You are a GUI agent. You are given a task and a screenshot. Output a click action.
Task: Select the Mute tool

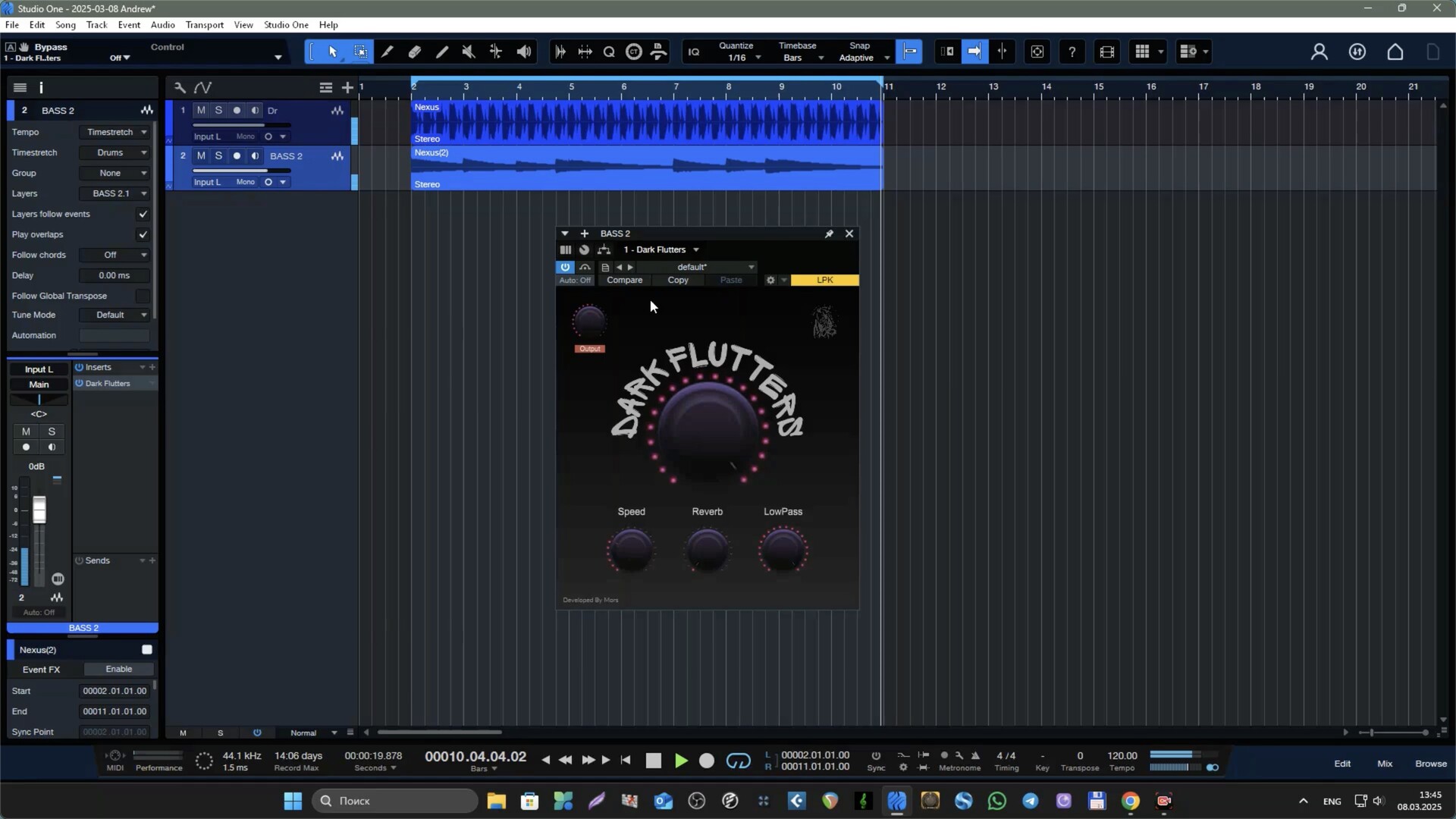click(x=469, y=52)
